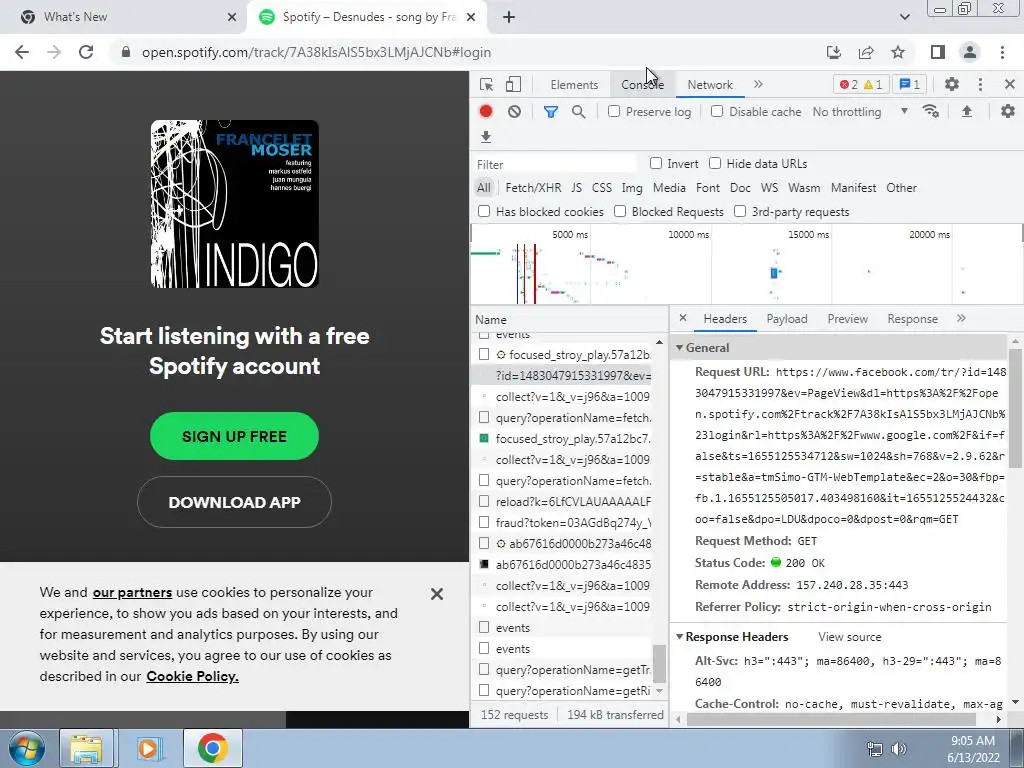Check the Invert filter option
The height and width of the screenshot is (768, 1024).
656,163
